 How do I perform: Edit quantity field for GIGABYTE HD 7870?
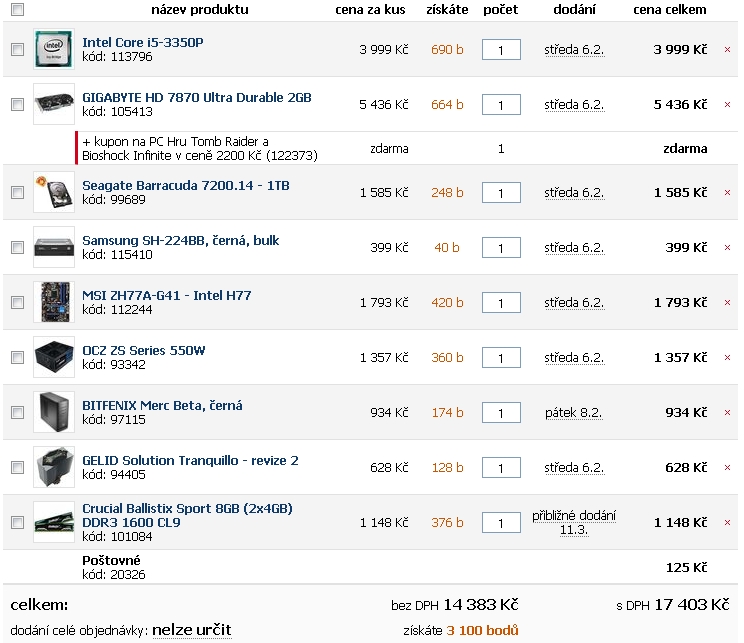tap(501, 105)
